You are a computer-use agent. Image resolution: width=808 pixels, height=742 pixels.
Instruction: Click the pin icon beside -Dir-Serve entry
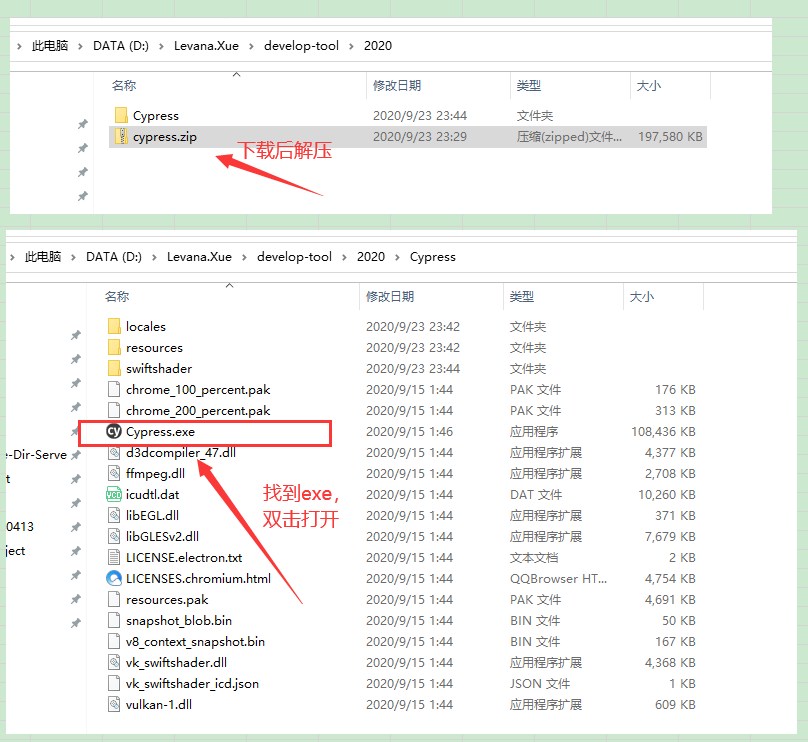(76, 455)
